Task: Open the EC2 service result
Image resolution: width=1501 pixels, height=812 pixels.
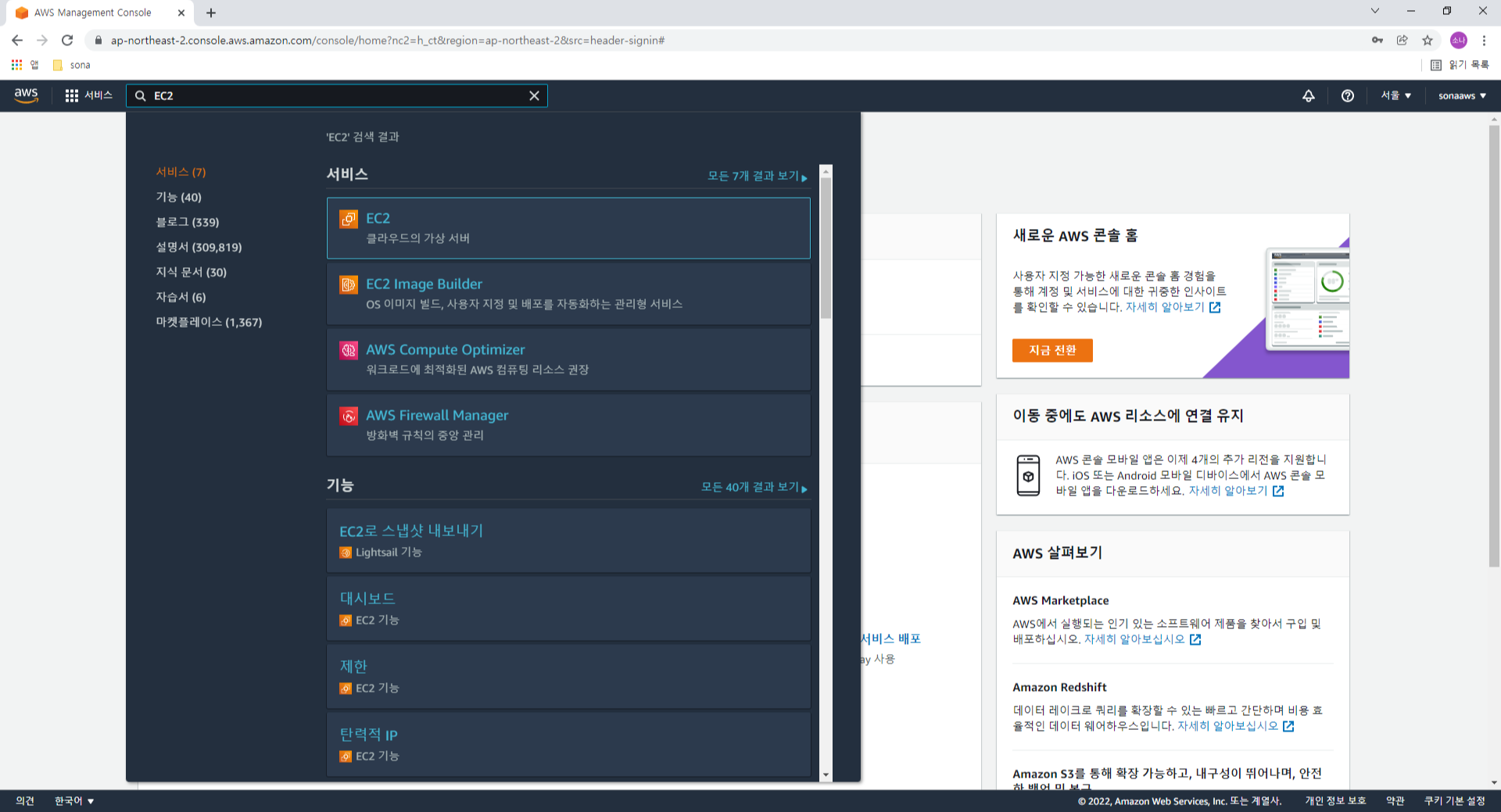Action: click(568, 228)
